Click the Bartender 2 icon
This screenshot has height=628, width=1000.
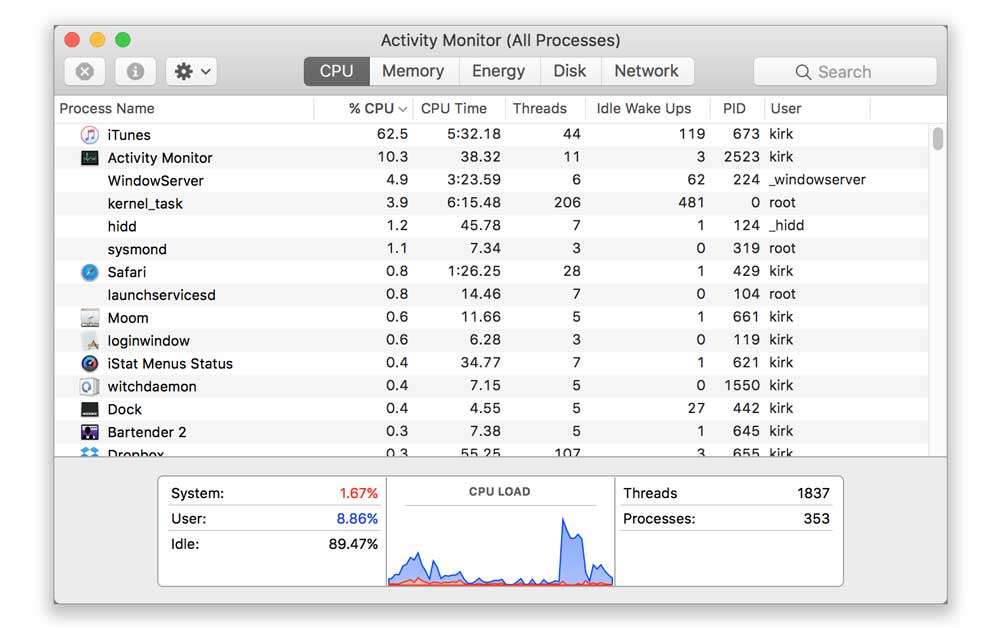(89, 432)
